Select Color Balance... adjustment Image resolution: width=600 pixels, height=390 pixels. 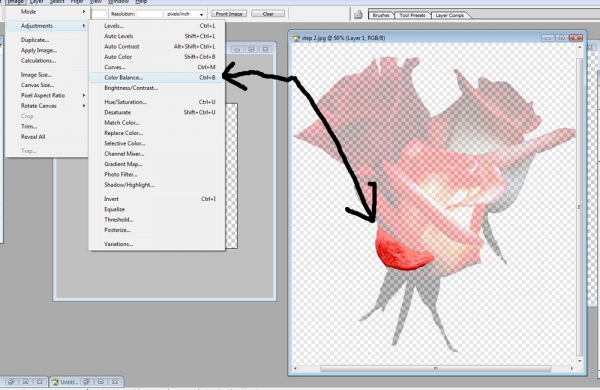(x=157, y=77)
